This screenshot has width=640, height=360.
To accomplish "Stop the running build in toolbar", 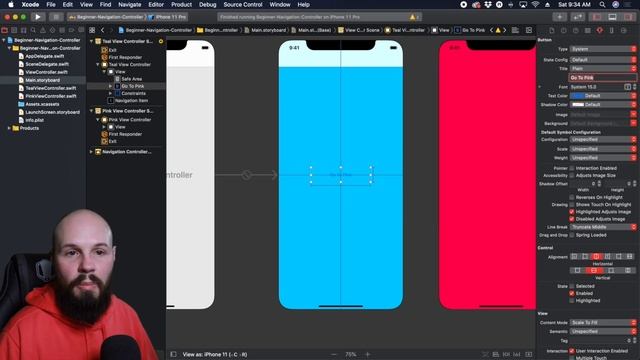I will [56, 17].
